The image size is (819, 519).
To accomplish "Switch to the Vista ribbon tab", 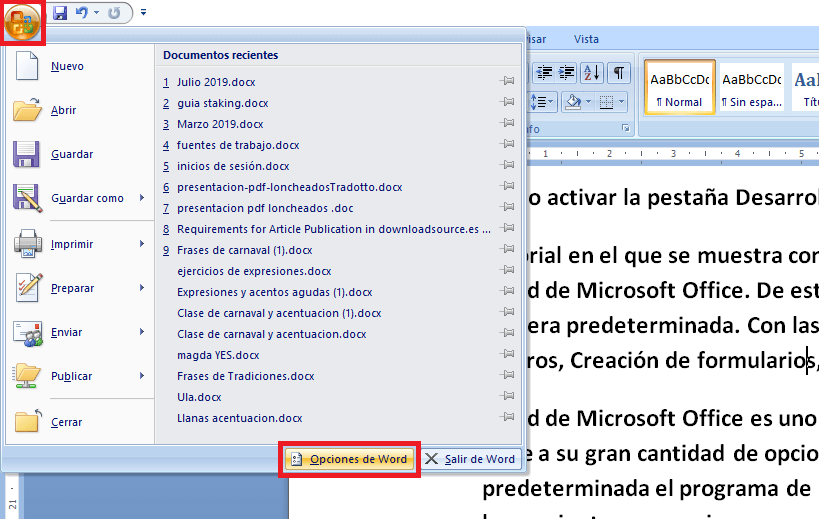I will point(586,39).
